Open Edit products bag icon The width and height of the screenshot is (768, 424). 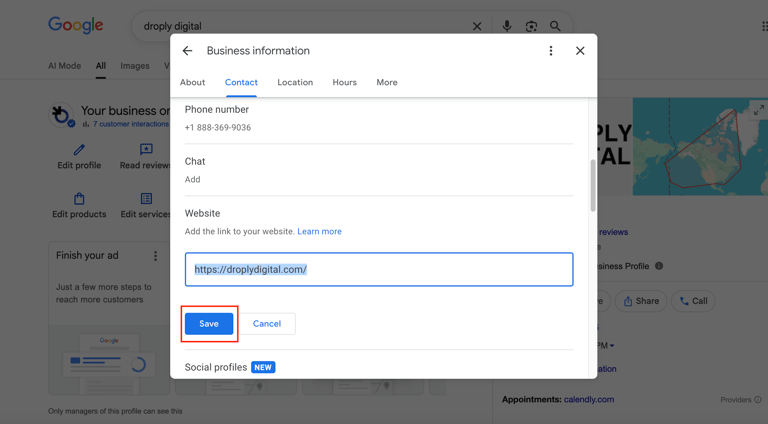pos(79,199)
